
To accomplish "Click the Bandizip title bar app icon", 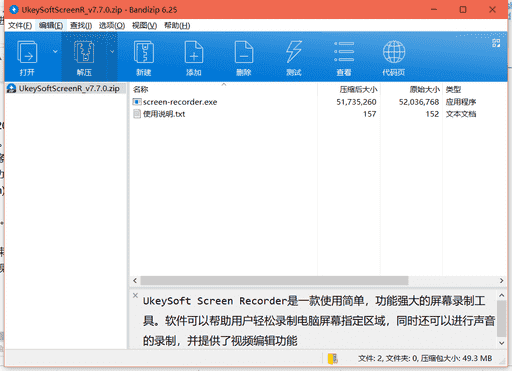I will pos(14,9).
